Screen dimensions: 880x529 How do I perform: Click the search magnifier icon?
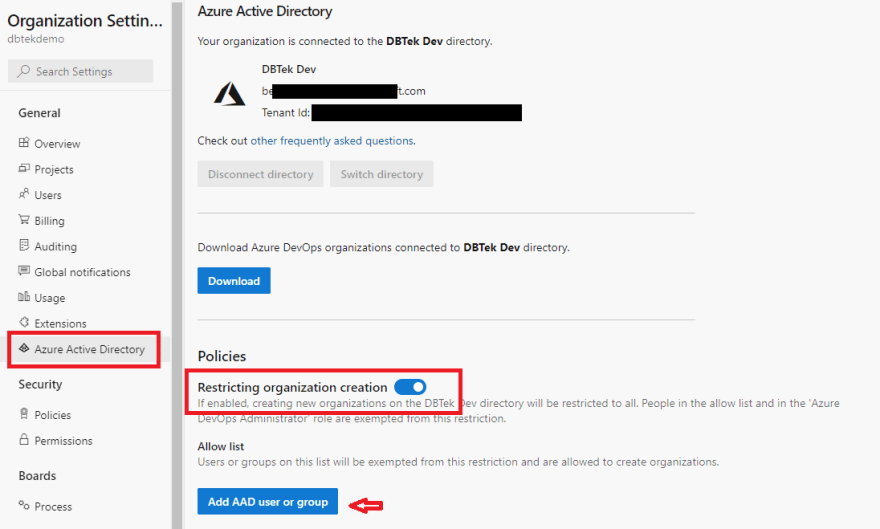click(24, 71)
